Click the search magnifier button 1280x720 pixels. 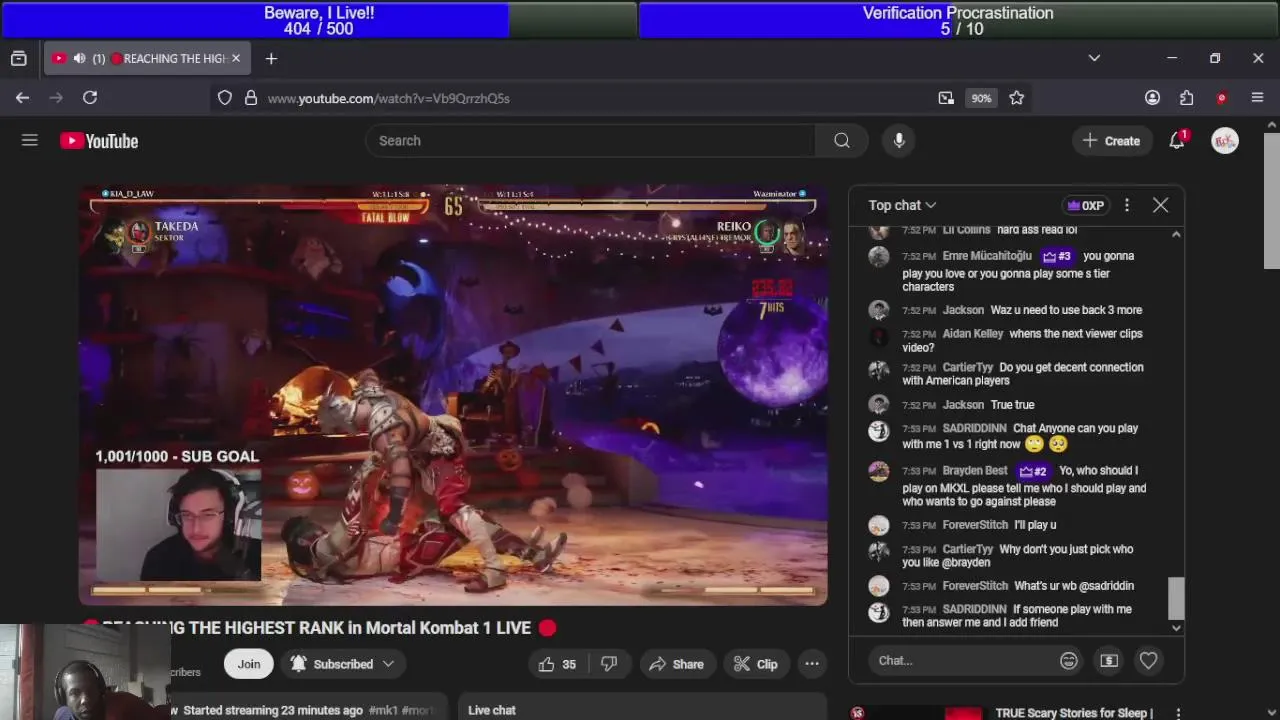coord(842,141)
